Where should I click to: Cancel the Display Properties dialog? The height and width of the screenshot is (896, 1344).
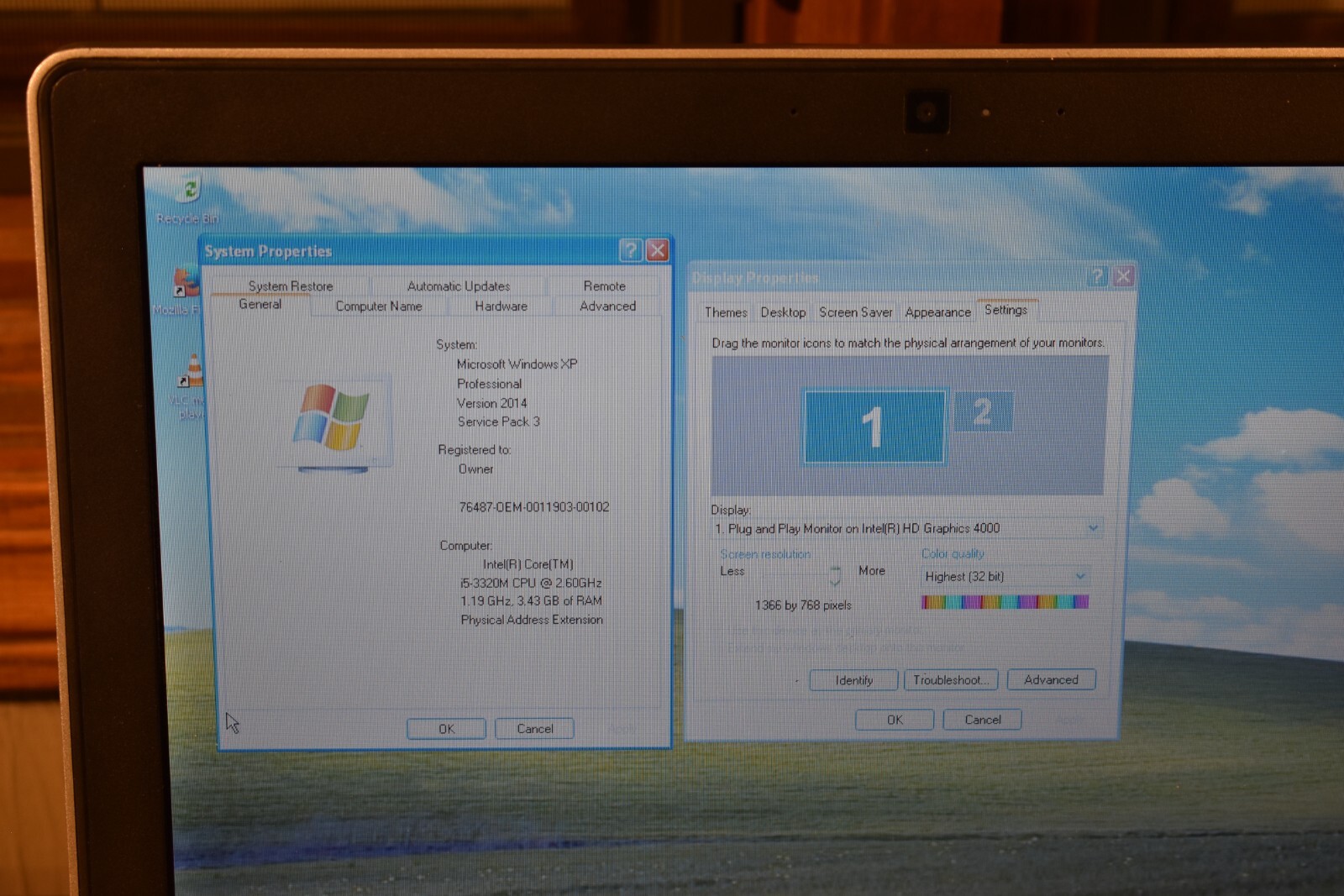tap(982, 720)
